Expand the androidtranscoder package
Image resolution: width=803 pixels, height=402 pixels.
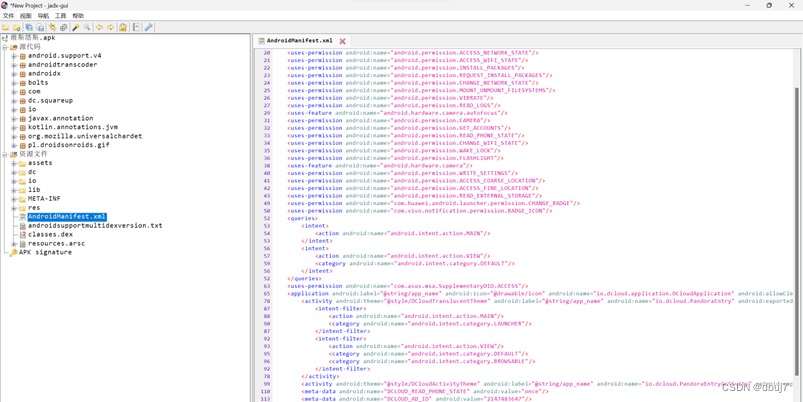(14, 65)
